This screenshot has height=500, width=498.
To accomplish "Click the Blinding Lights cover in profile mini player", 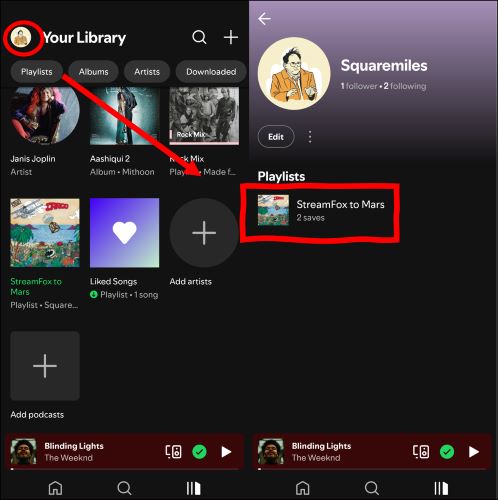I will click(x=271, y=452).
